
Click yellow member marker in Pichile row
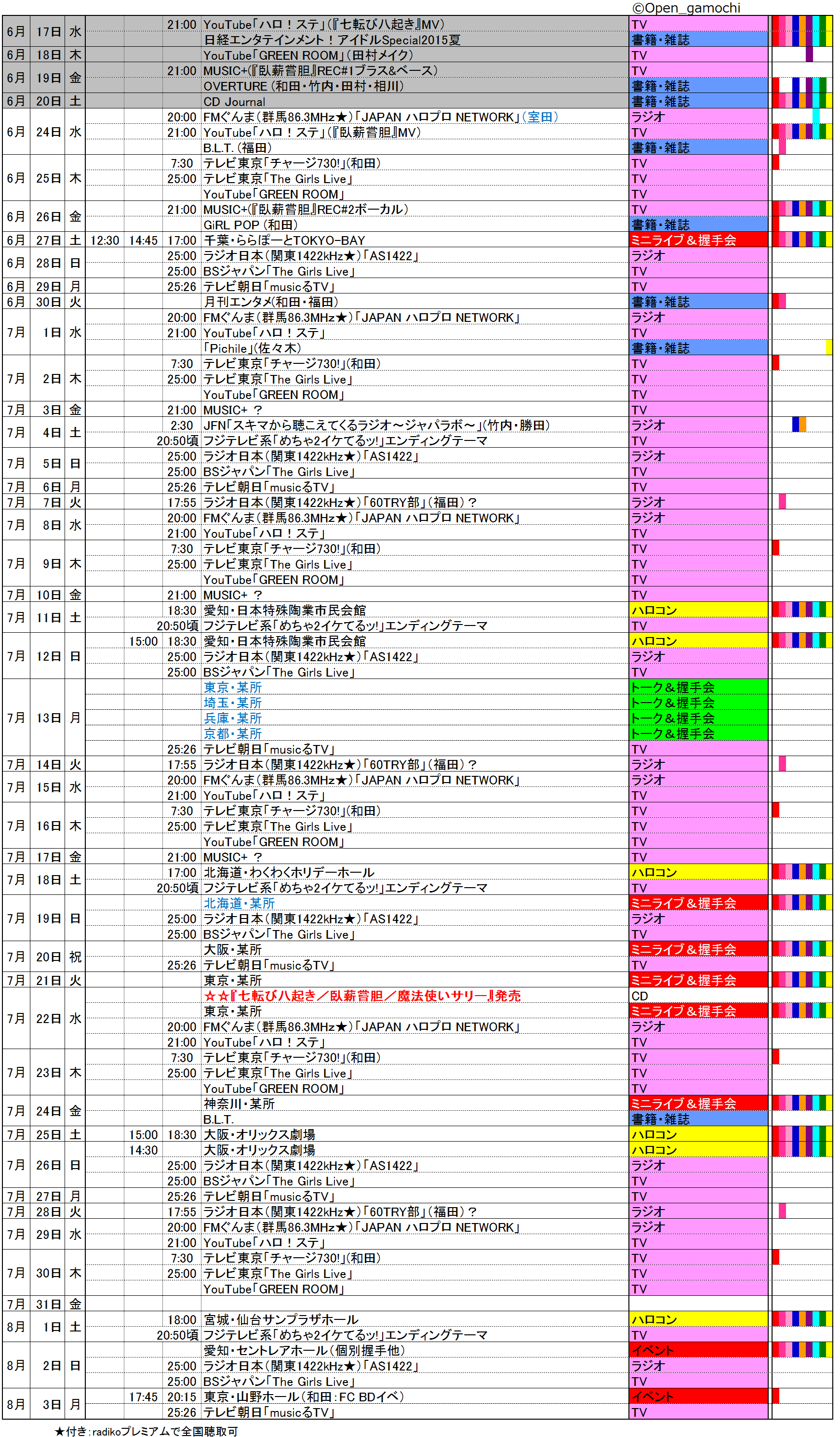(x=828, y=346)
